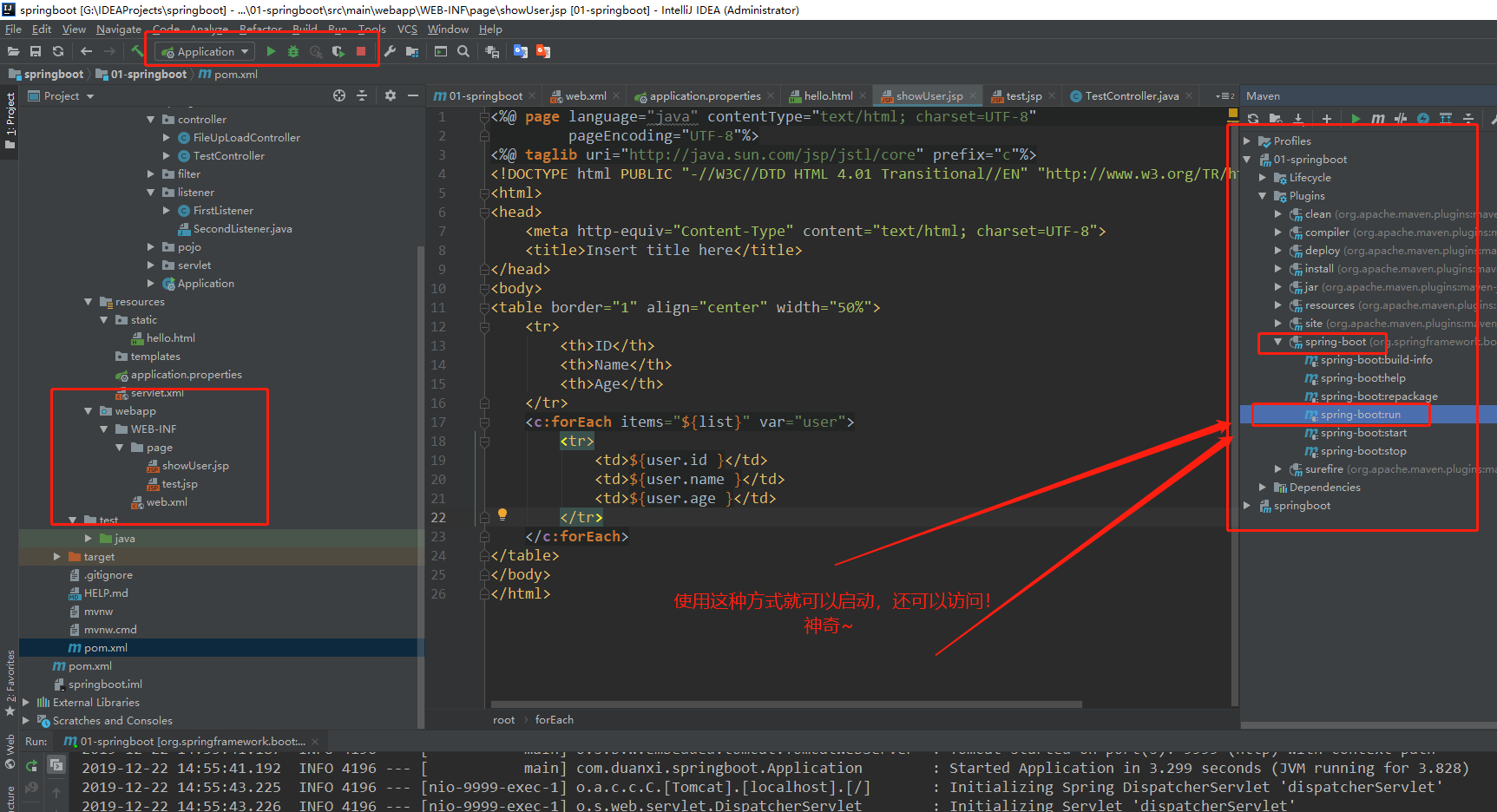Click the Synchronize refresh icon in main toolbar

(58, 52)
